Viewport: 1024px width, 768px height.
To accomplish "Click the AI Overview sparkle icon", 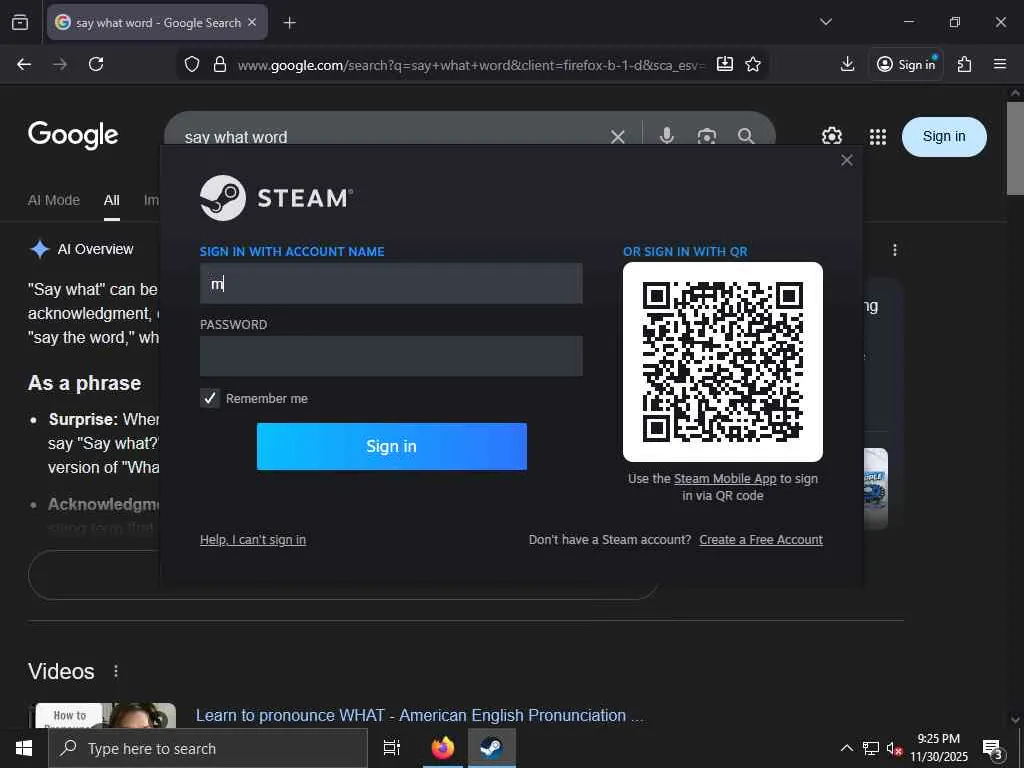I will (x=40, y=249).
